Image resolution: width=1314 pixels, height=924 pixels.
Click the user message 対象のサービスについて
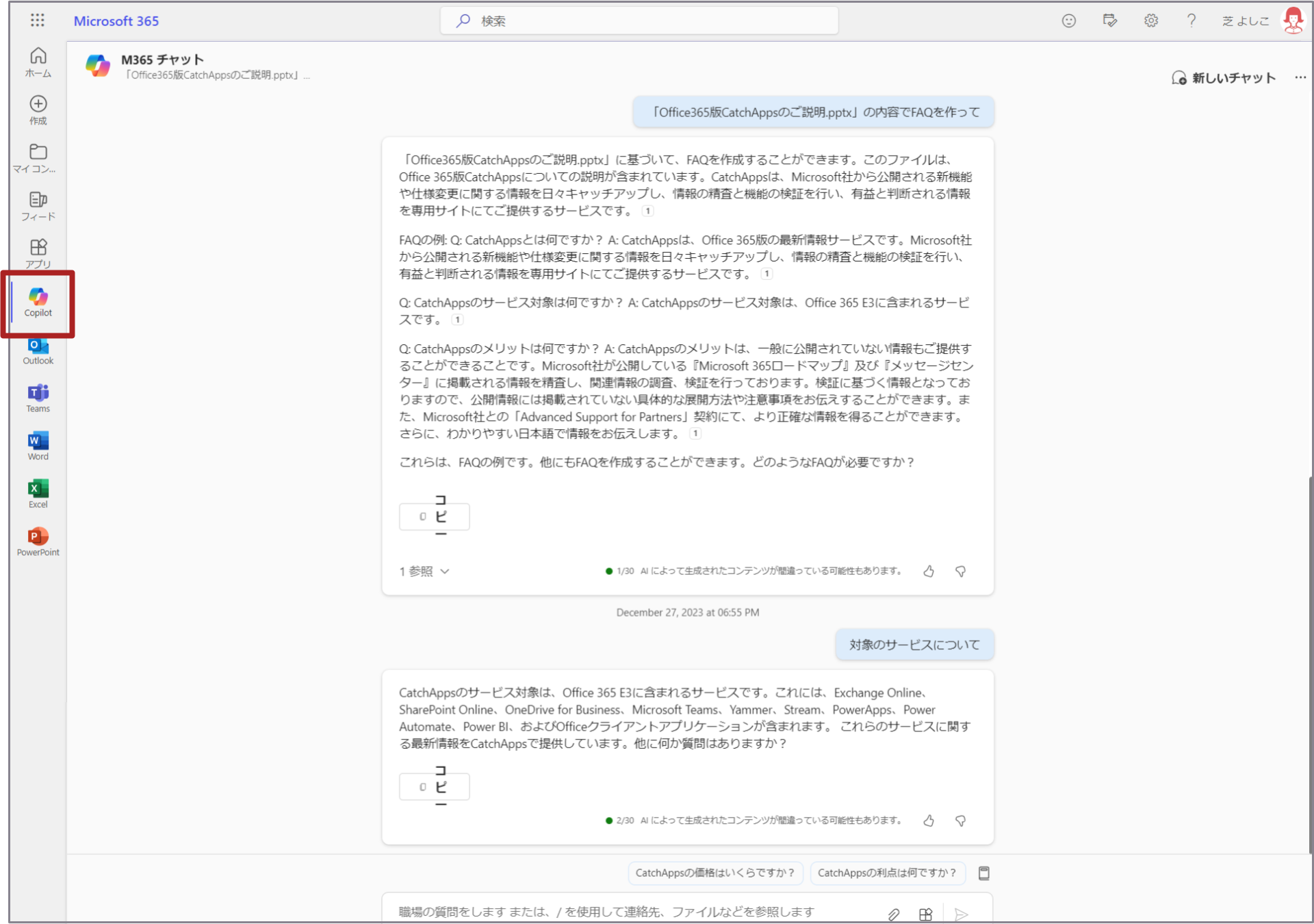(914, 645)
